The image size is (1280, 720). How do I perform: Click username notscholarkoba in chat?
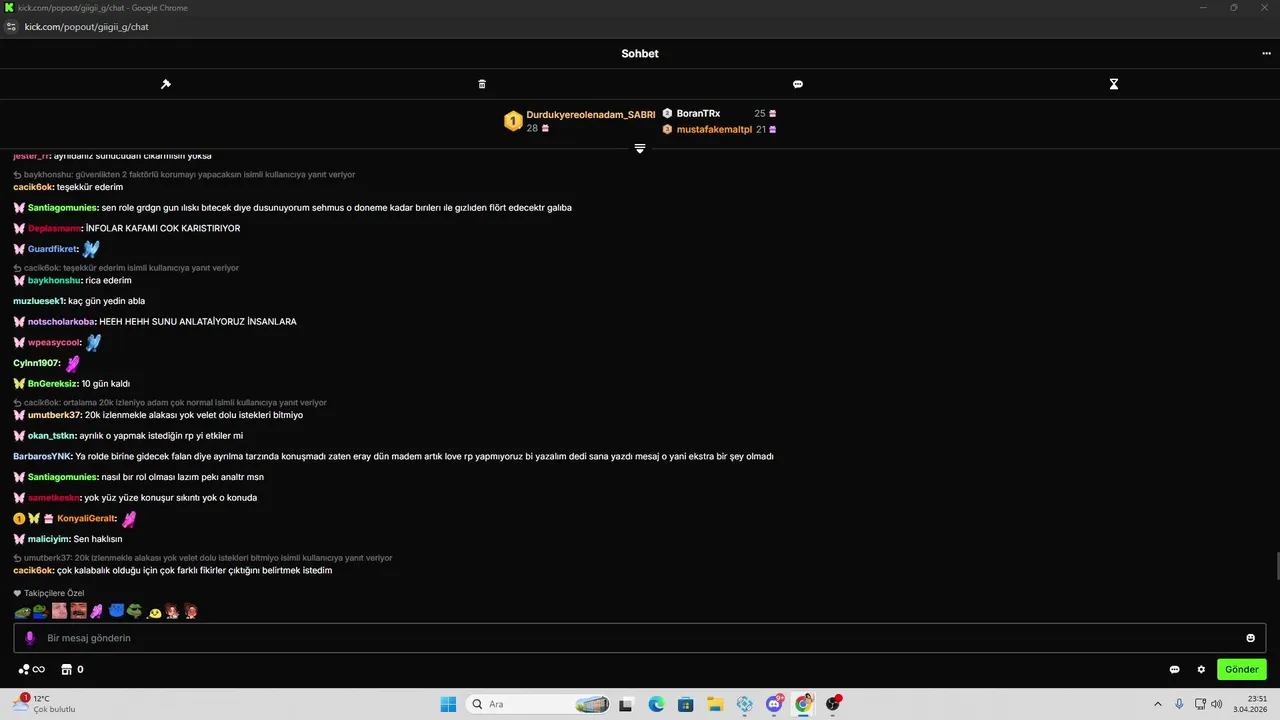tap(61, 322)
